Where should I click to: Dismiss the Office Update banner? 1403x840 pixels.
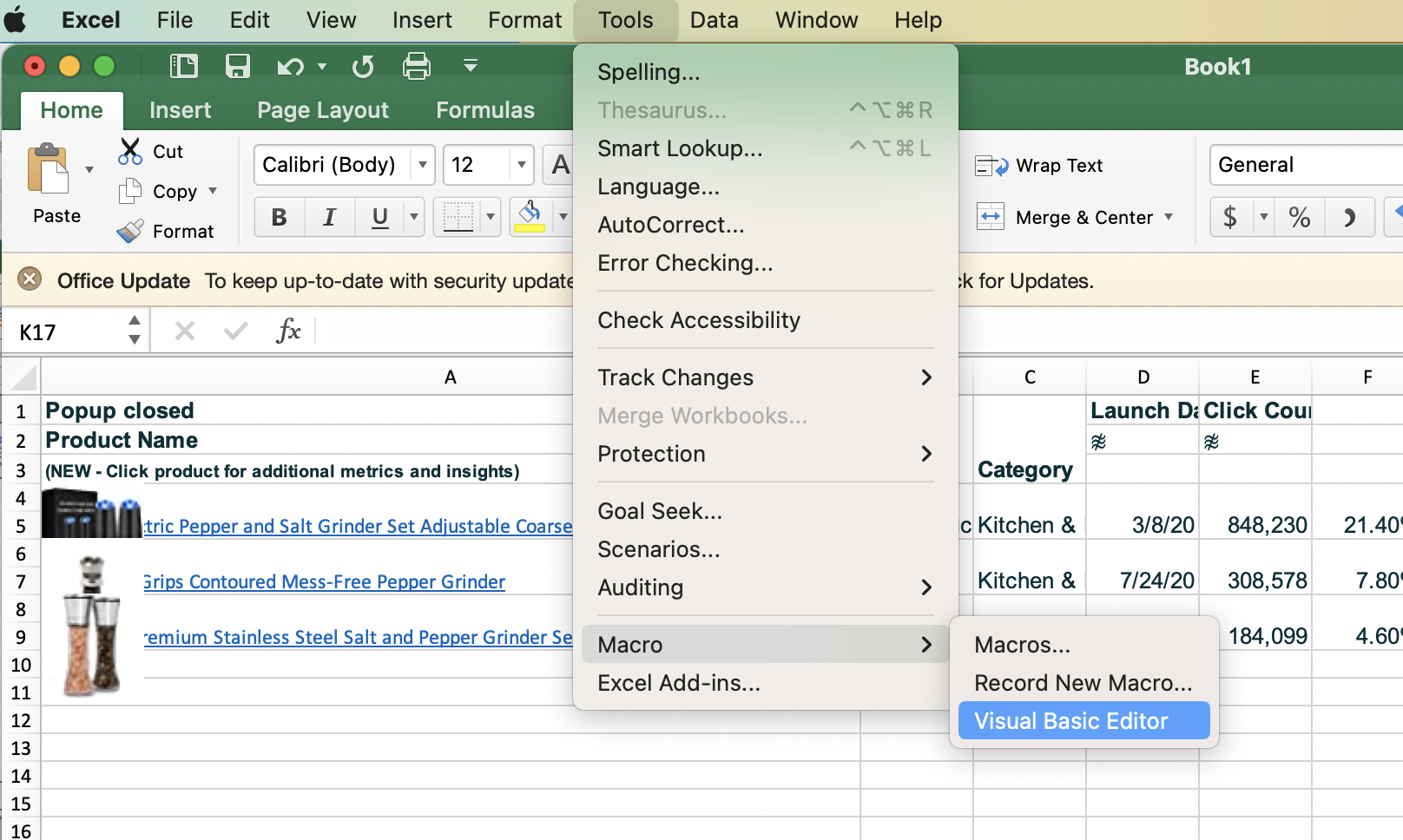[30, 279]
